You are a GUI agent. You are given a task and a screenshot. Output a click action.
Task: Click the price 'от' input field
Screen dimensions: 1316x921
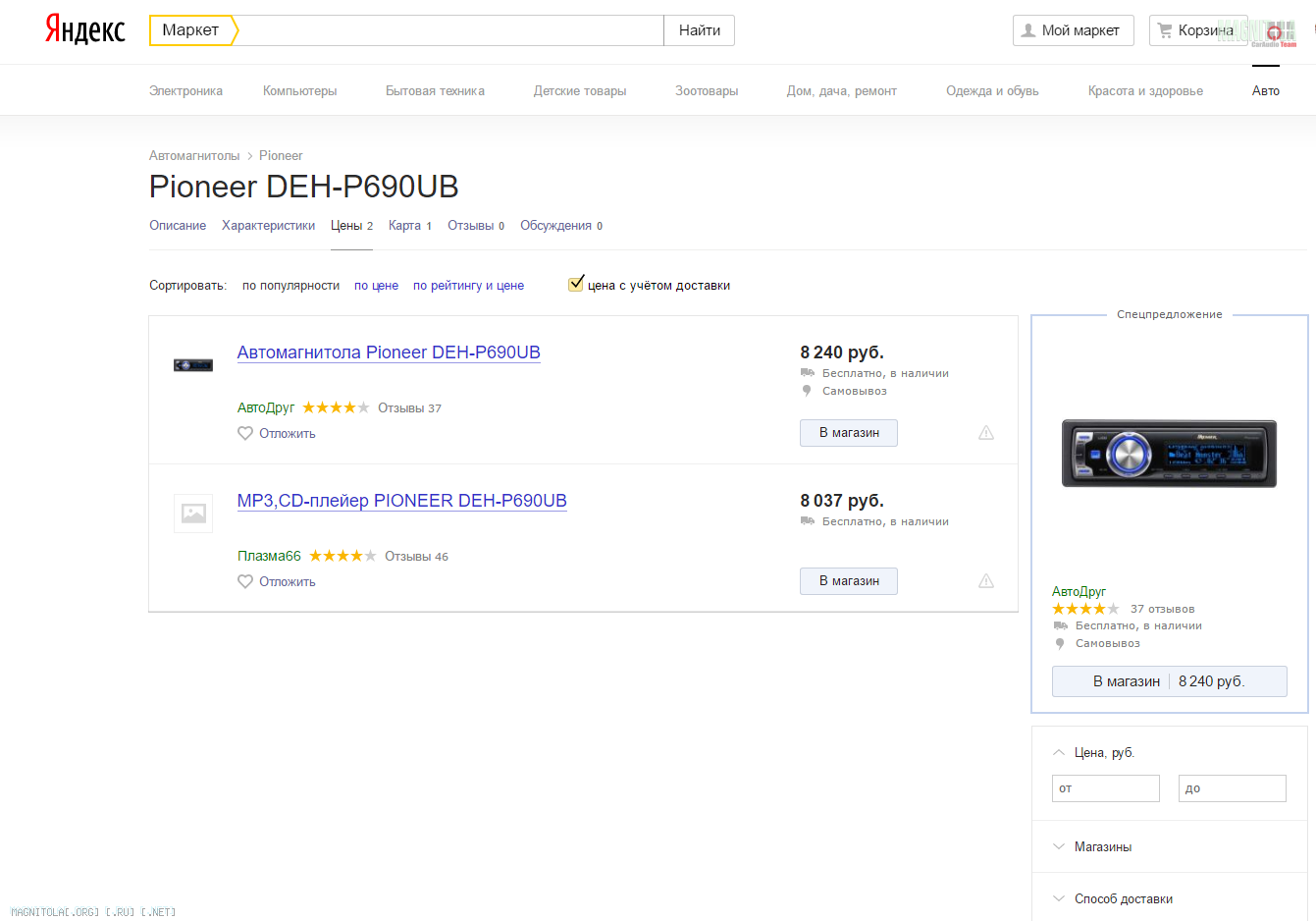click(x=1106, y=788)
